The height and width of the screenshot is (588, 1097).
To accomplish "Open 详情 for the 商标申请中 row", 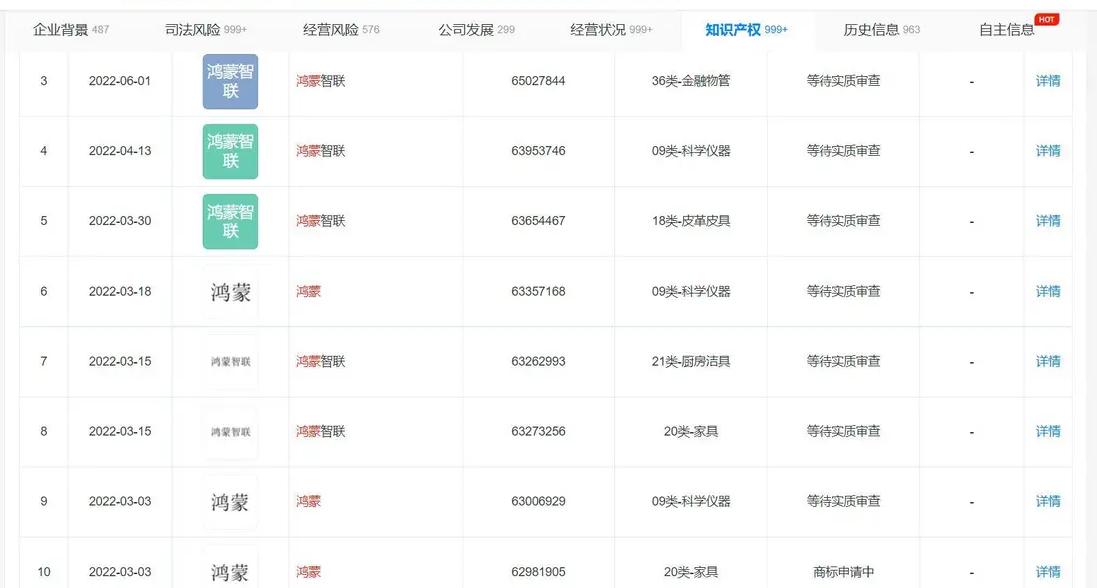I will (x=1047, y=572).
